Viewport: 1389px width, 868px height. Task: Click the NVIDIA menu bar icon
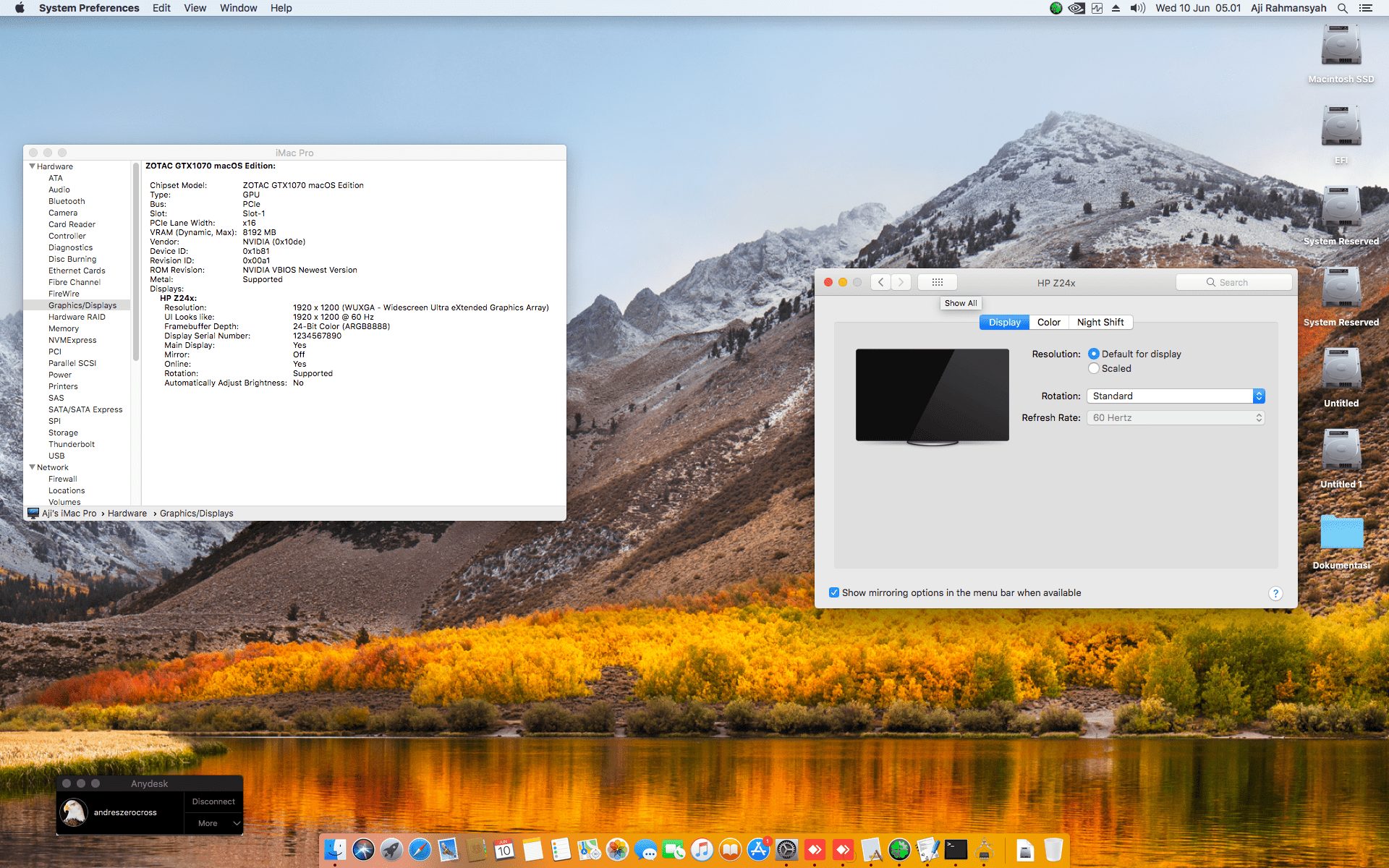pos(1076,8)
